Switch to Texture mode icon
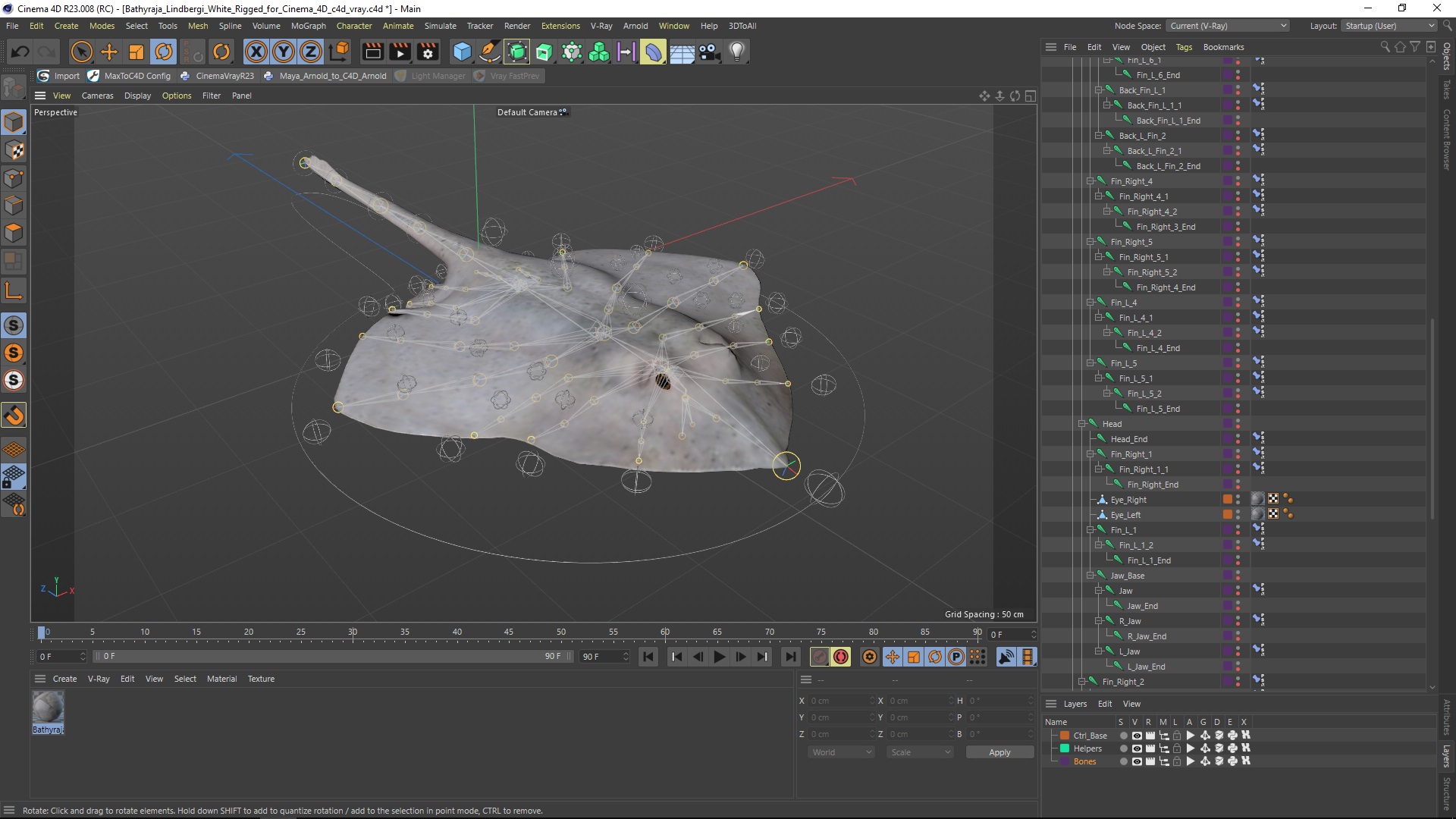The width and height of the screenshot is (1456, 819). (14, 150)
